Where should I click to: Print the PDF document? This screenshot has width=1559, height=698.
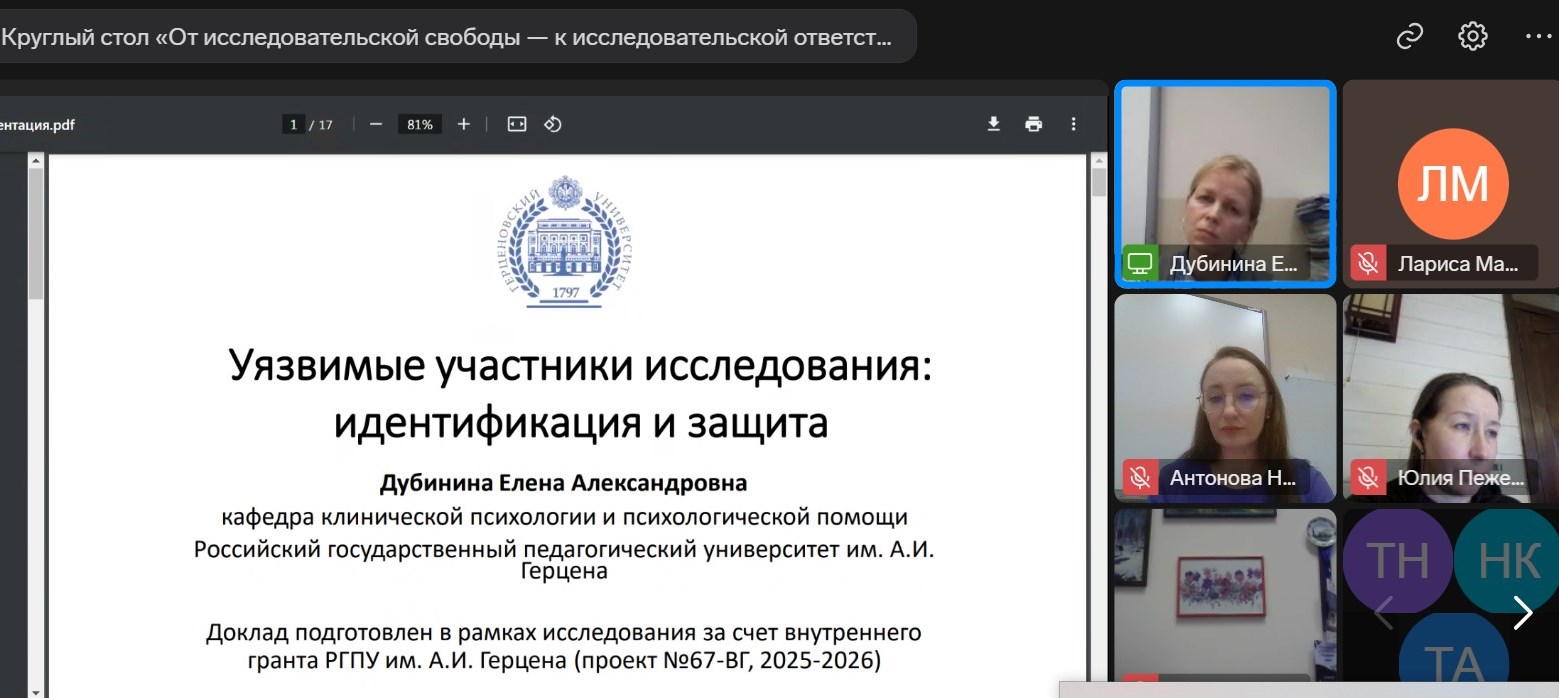(x=1033, y=124)
